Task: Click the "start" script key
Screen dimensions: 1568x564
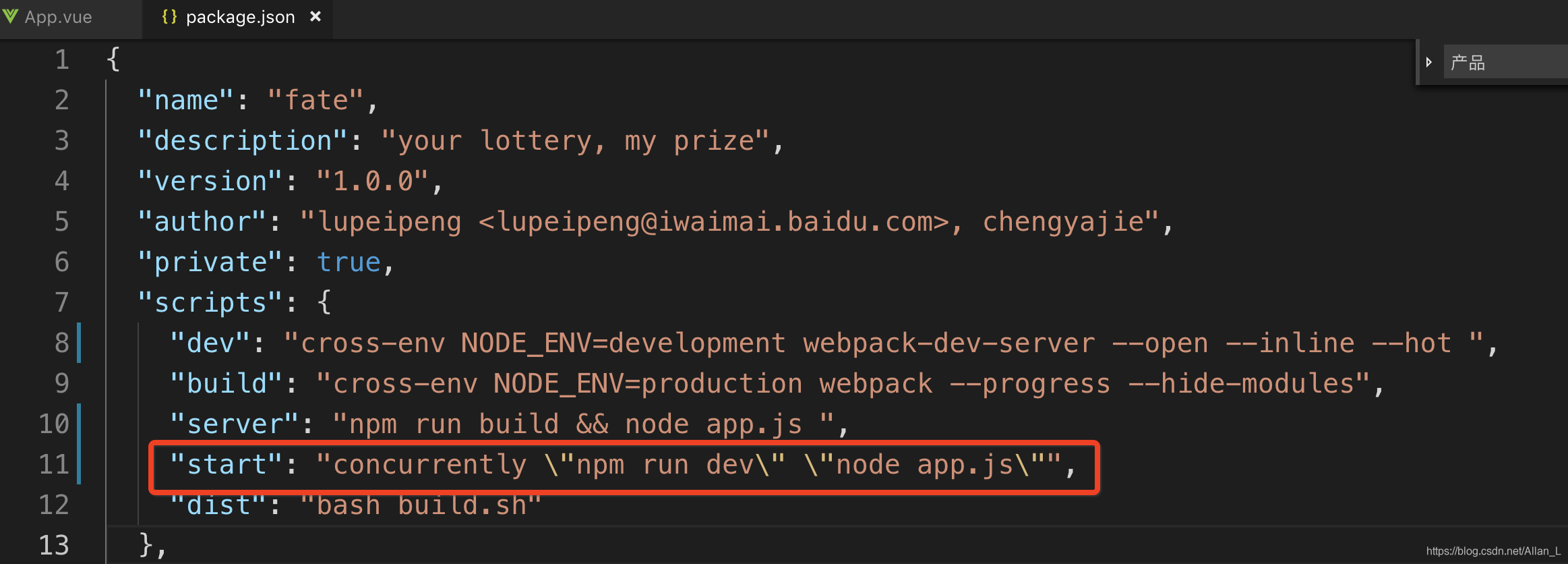Action: [227, 465]
